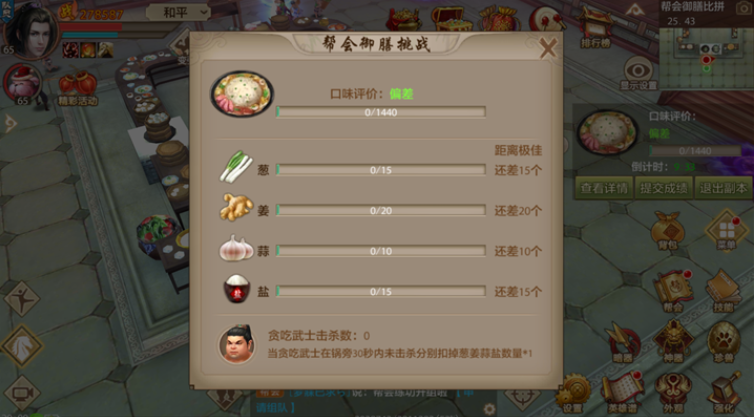
Task: Open the 强化 anvil enhancement icon
Action: click(724, 393)
